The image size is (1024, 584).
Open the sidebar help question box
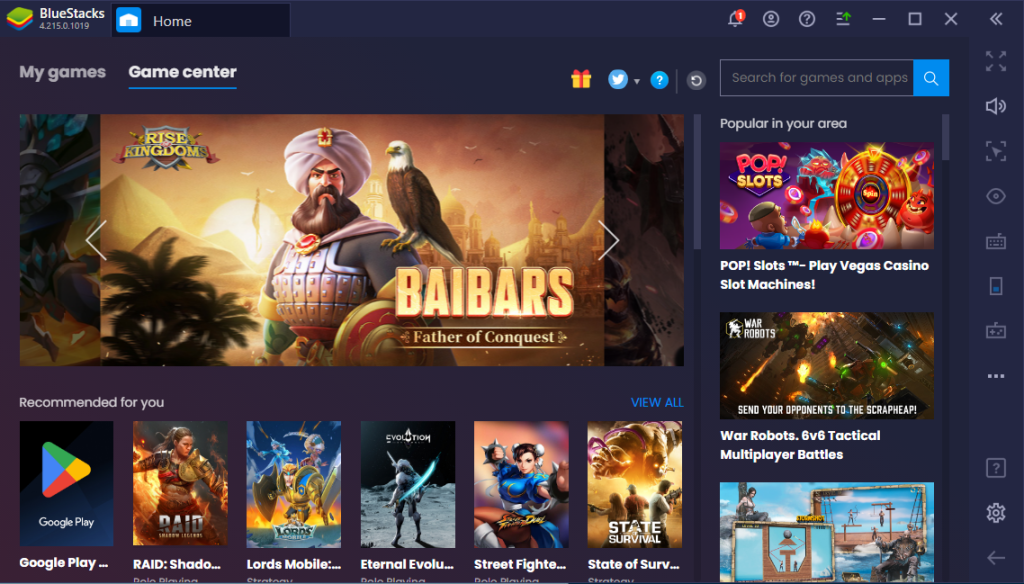[996, 468]
